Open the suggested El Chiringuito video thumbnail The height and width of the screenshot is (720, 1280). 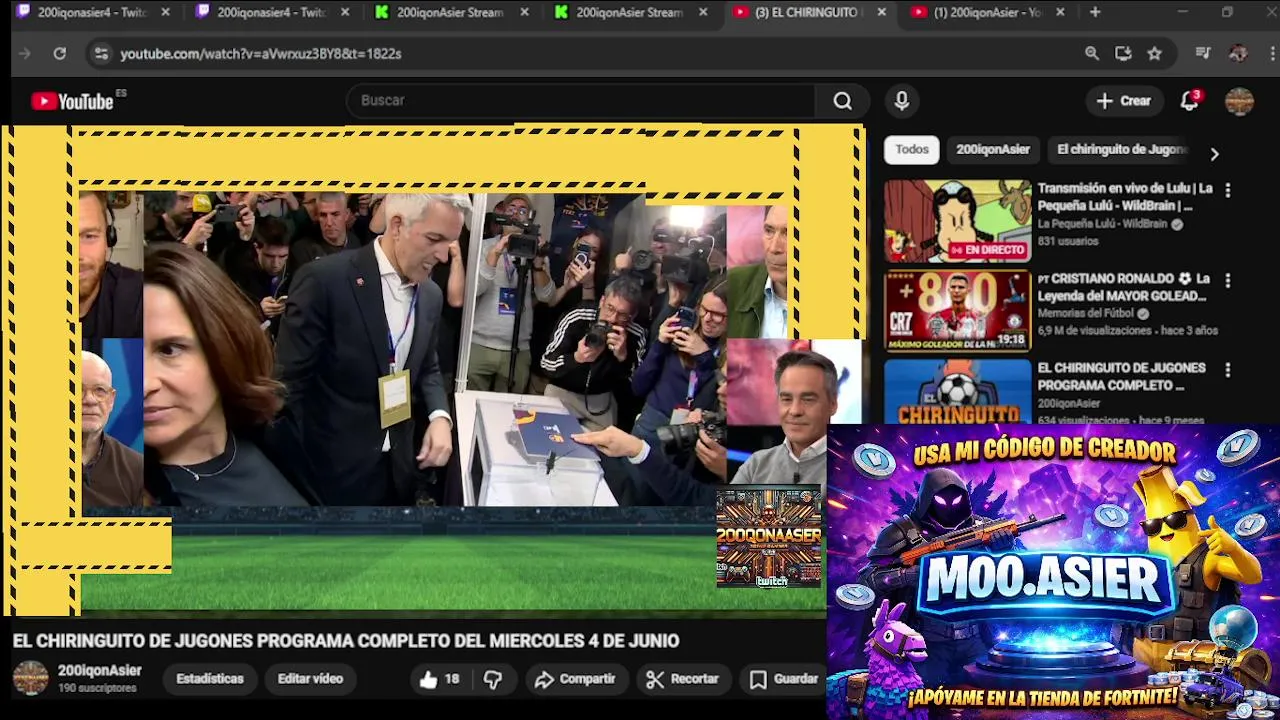click(957, 391)
